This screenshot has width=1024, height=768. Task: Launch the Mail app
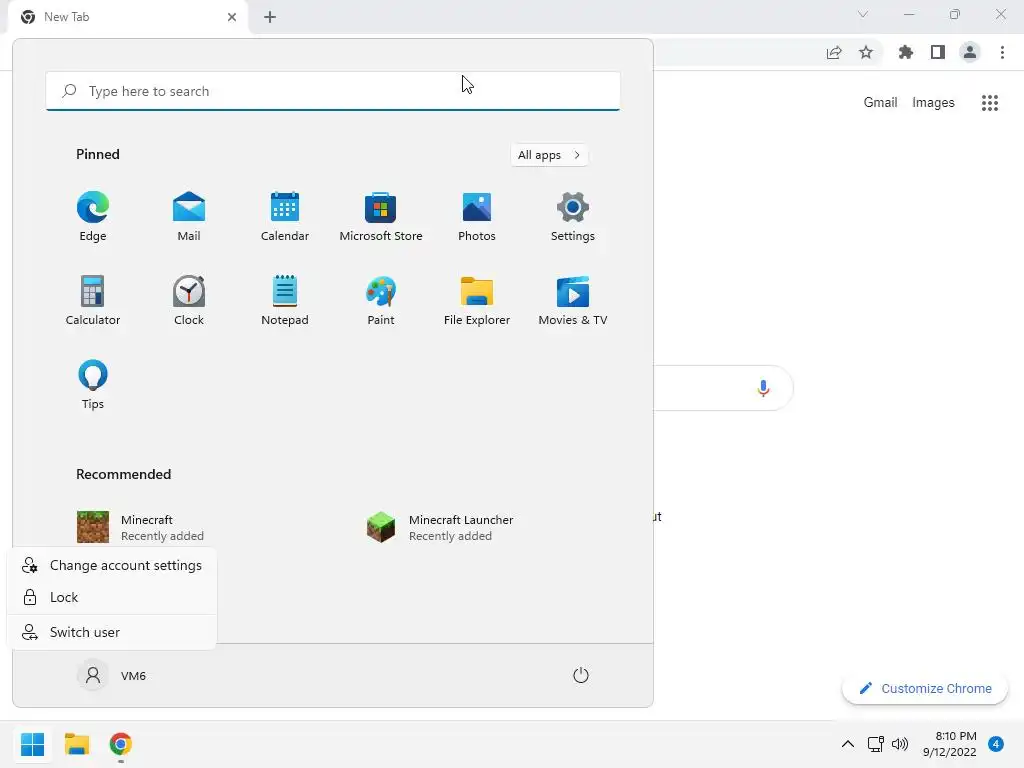189,217
